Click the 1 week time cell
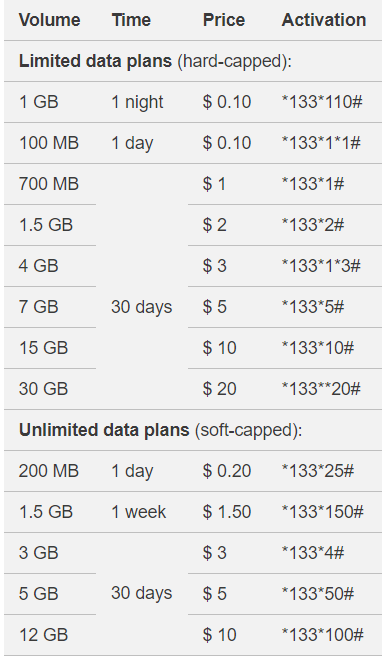This screenshot has width=383, height=656. pos(139,512)
